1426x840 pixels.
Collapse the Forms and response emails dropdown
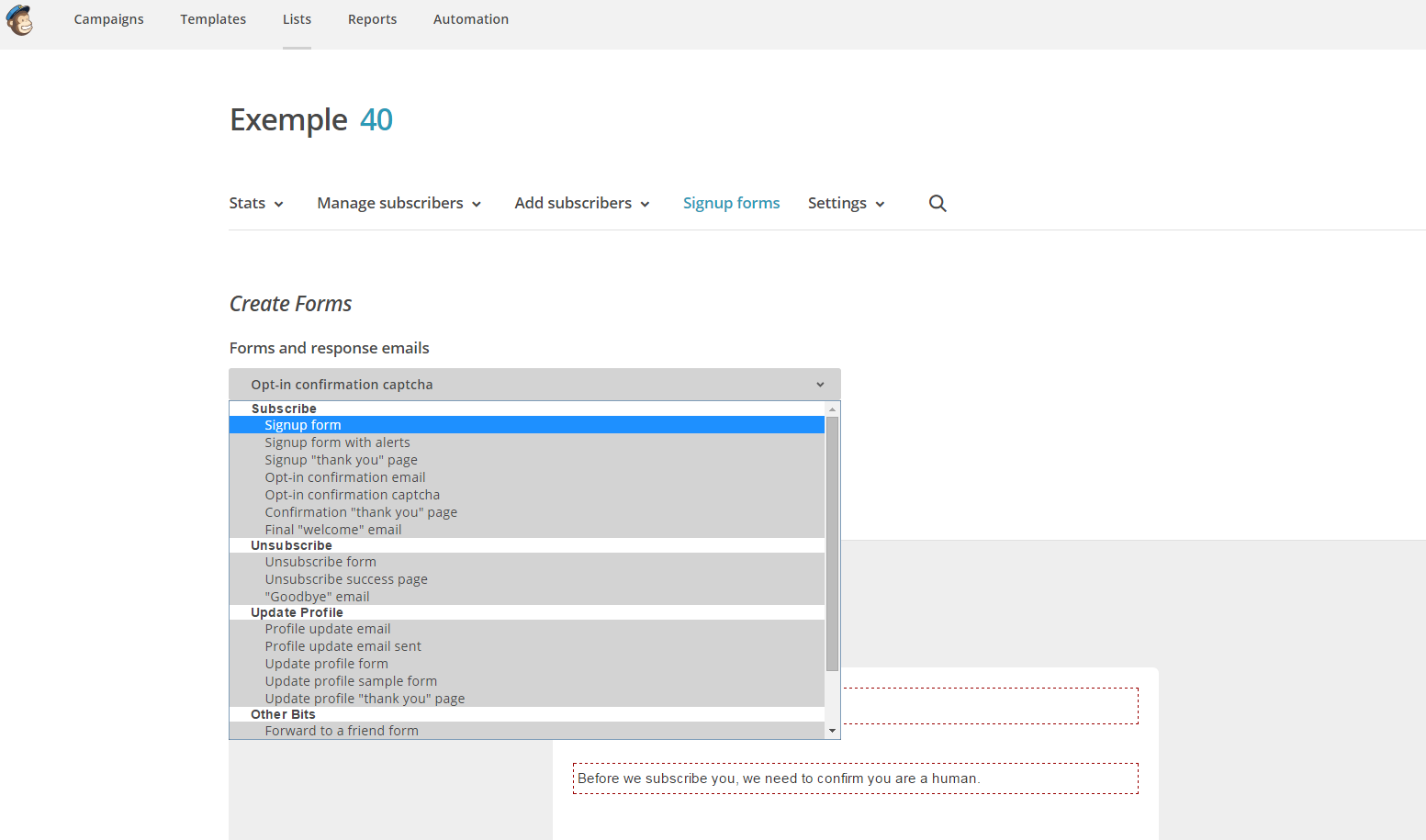534,385
